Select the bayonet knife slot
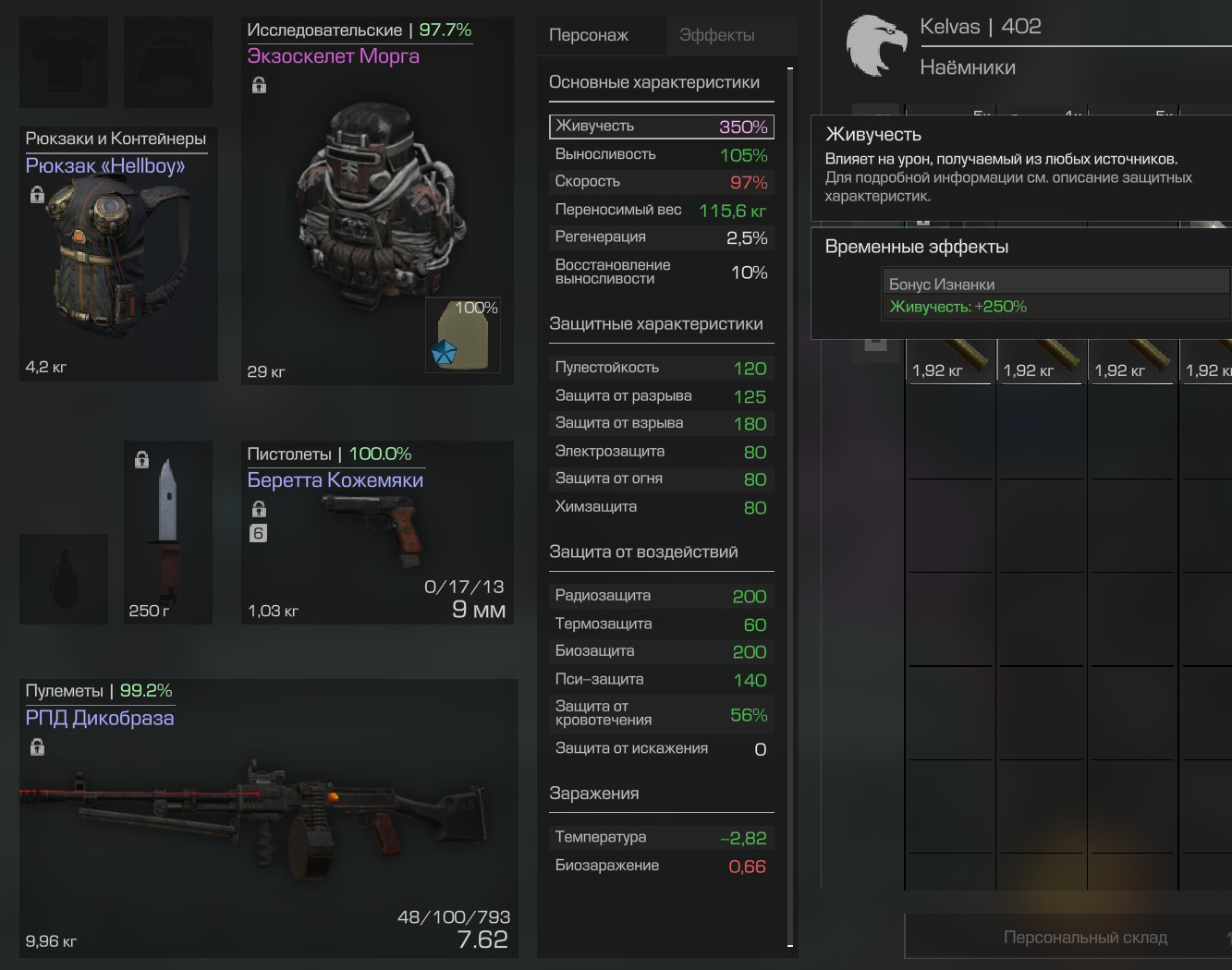This screenshot has height=970, width=1232. [x=168, y=532]
